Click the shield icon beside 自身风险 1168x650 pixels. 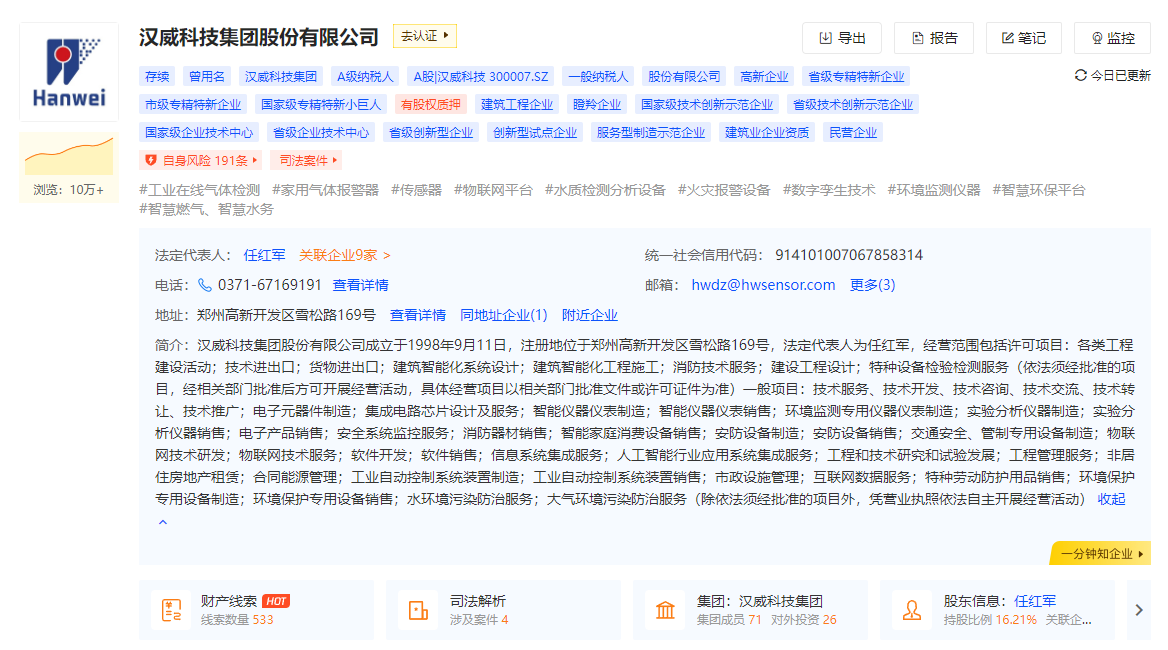tap(151, 160)
